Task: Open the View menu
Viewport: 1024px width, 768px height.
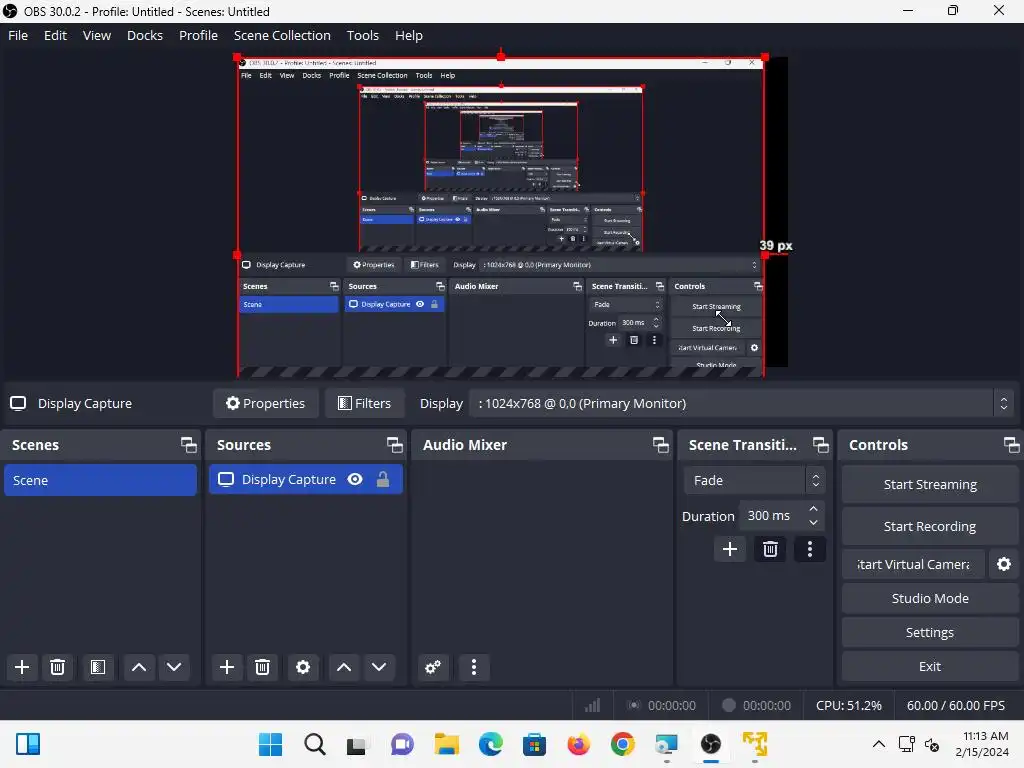Action: point(97,35)
